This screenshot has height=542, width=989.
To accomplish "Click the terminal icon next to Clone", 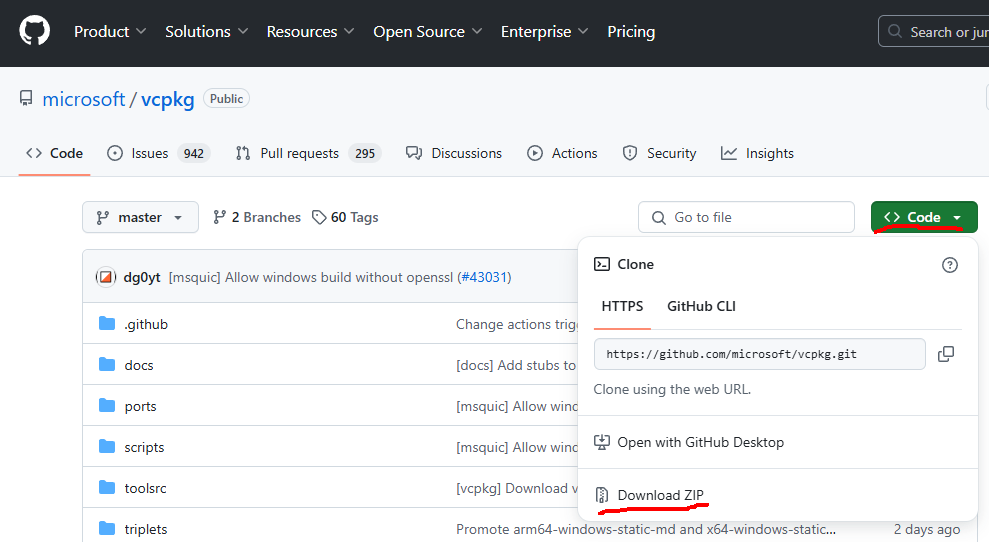I will [602, 264].
